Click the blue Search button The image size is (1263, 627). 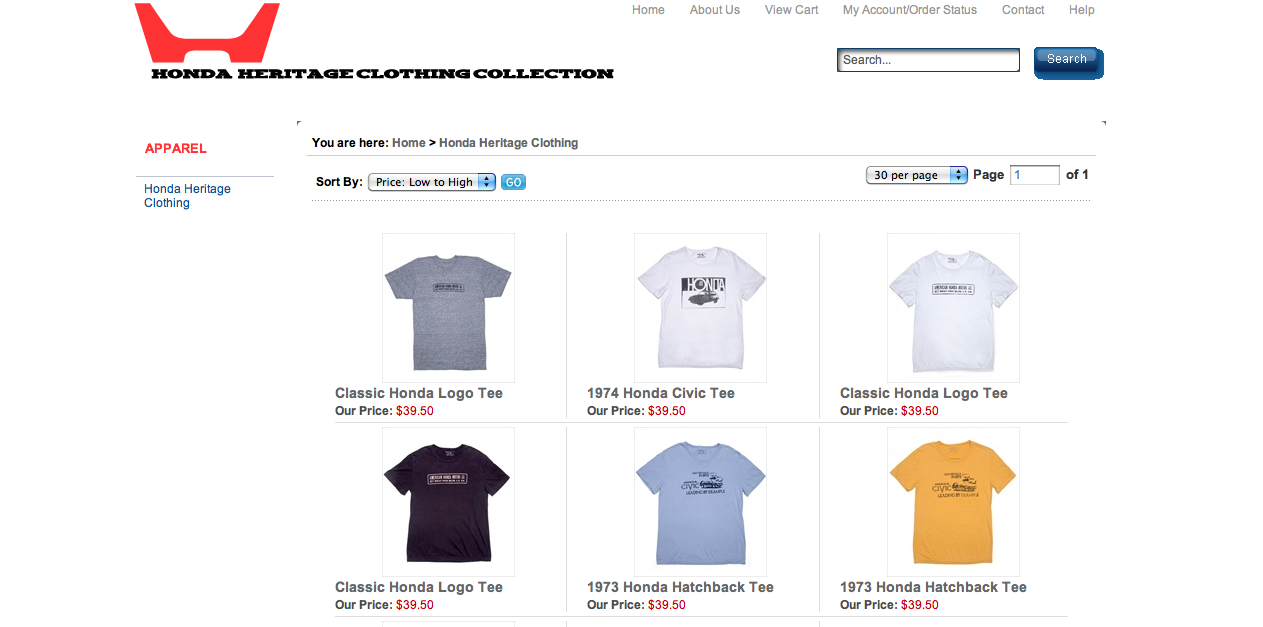tap(1068, 62)
